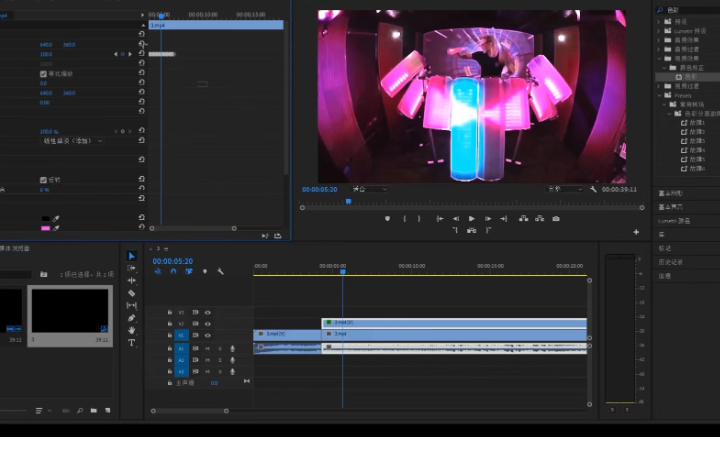This screenshot has width=720, height=450.
Task: Export frame with camera icon
Action: click(556, 219)
